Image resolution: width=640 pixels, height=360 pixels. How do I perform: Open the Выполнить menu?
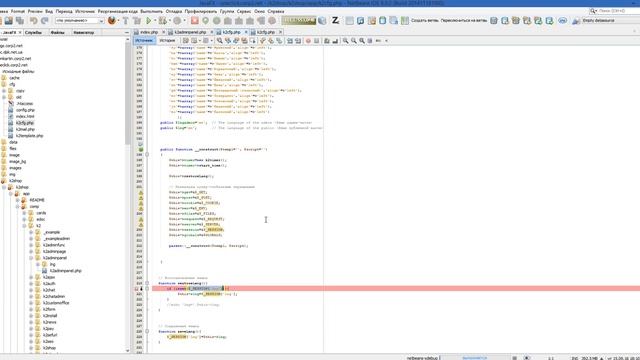point(151,11)
